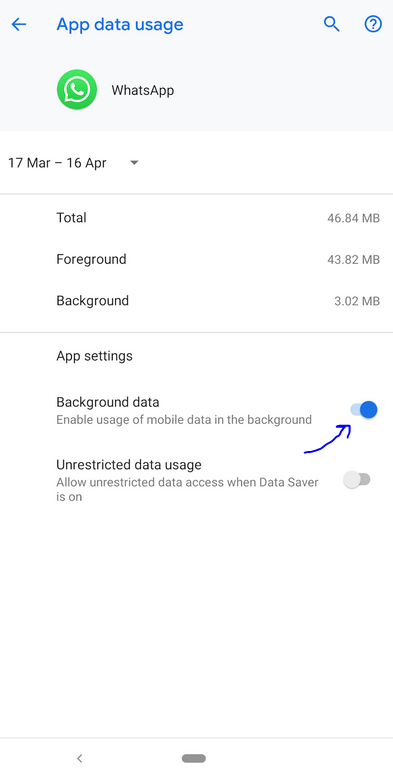Viewport: 393px width, 779px height.
Task: Open search with the magnifier icon
Action: click(331, 24)
